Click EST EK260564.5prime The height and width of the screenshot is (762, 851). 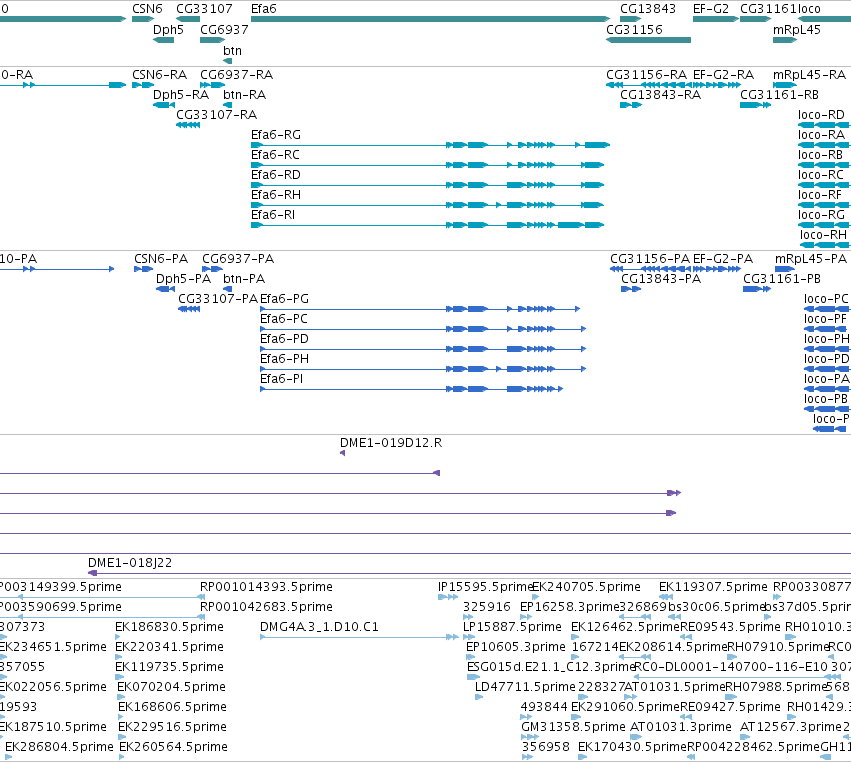[x=173, y=747]
